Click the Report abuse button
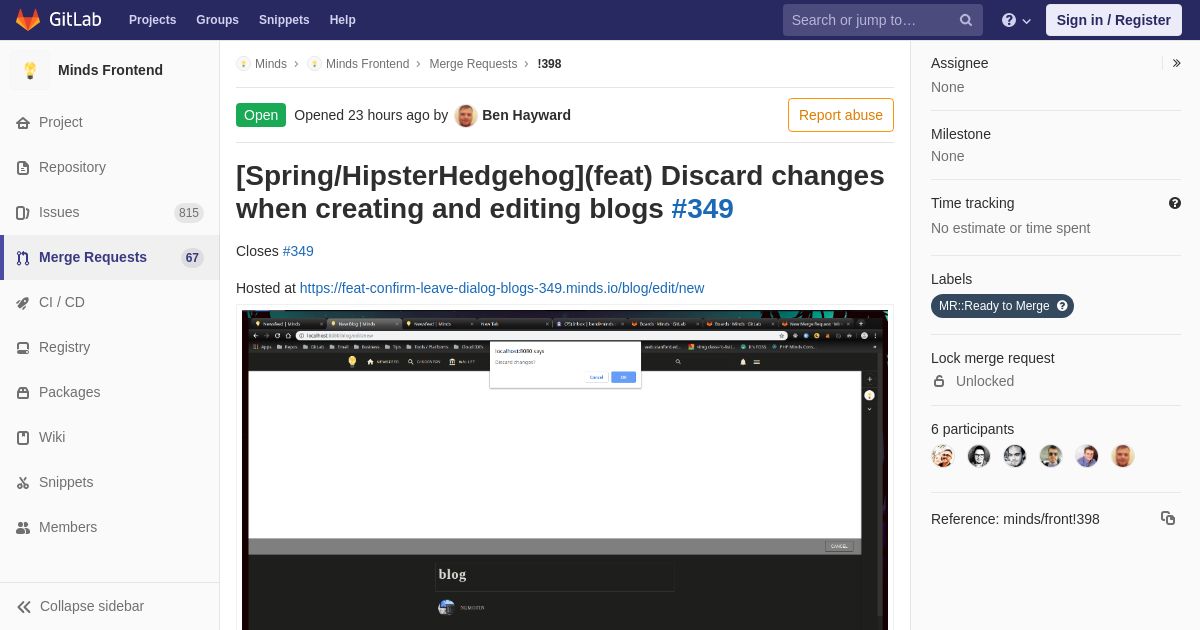Screen dimensions: 1200x630 (x=841, y=115)
